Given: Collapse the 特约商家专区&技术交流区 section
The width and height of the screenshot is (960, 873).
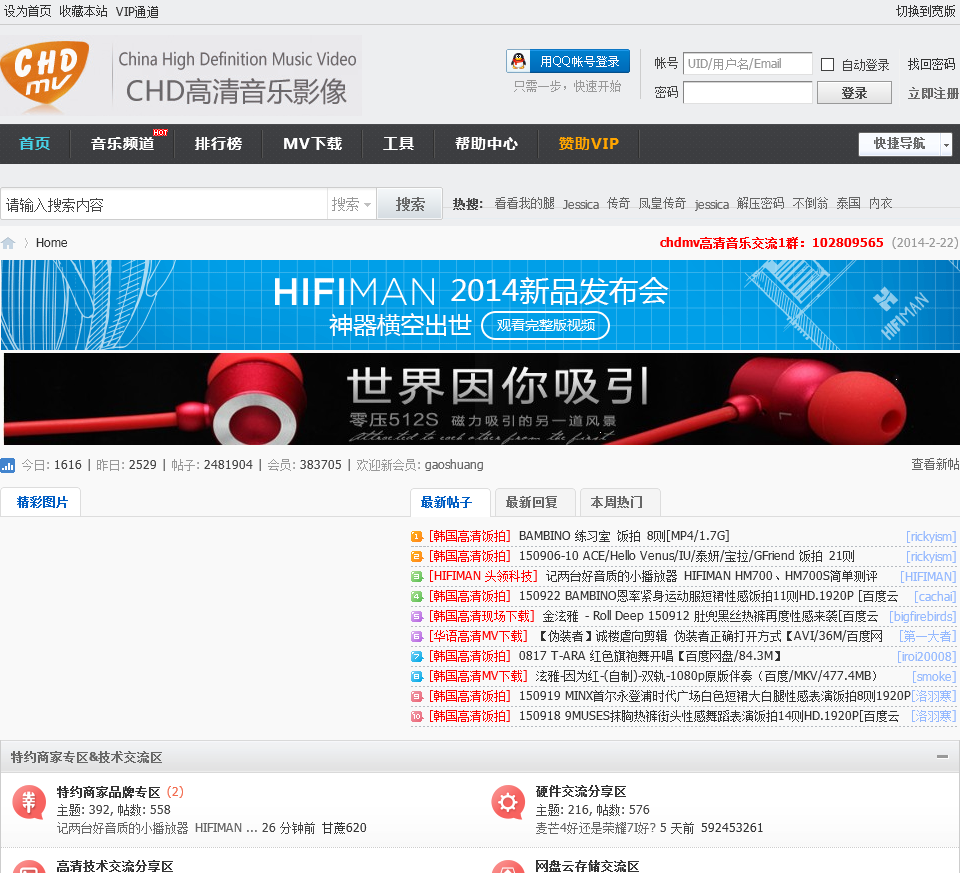Looking at the screenshot, I should coord(942,757).
